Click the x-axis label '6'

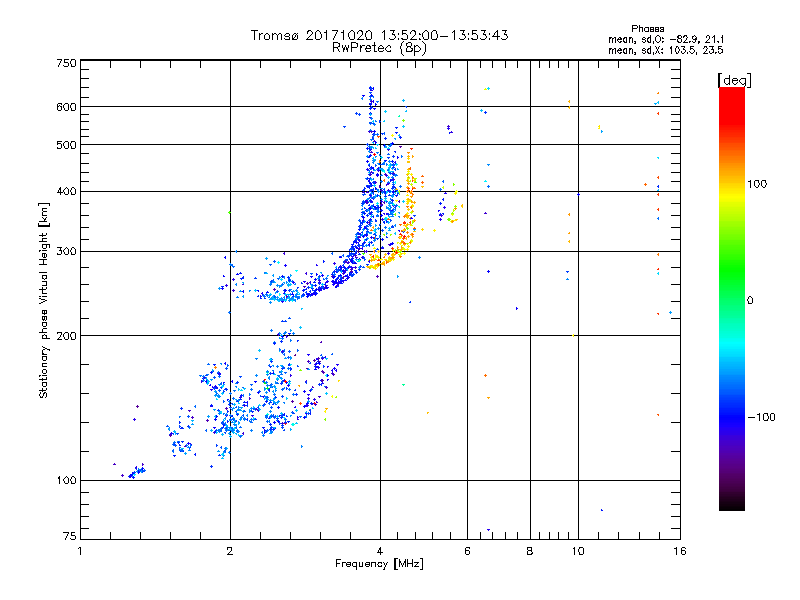click(x=467, y=551)
